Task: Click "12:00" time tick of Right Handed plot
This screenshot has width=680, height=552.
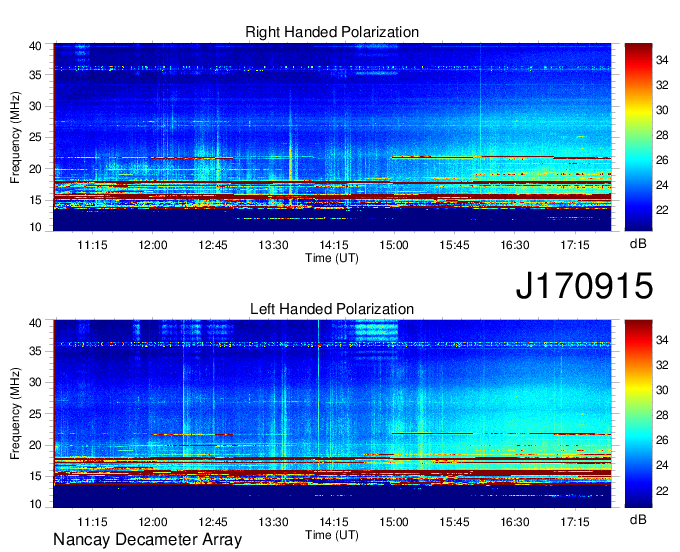Action: 153,245
